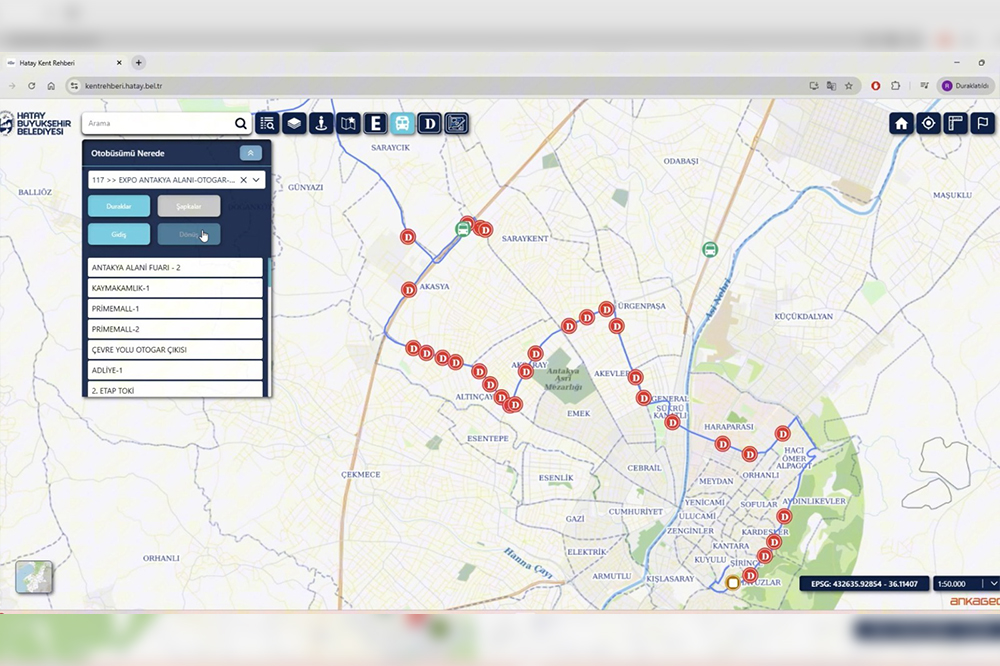Toggle the Şapkalar option

click(189, 206)
